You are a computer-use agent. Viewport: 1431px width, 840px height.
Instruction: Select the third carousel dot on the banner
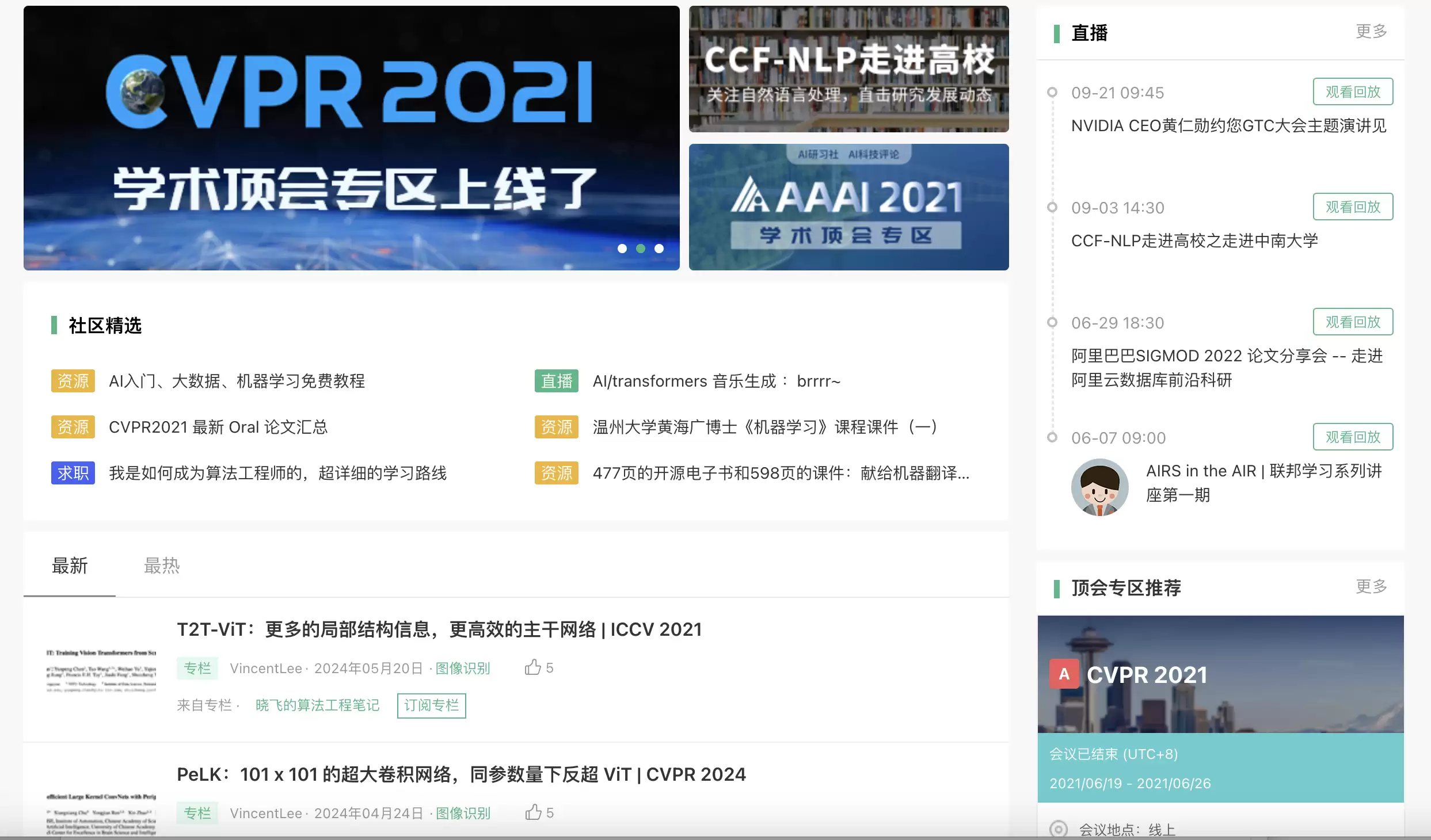[659, 249]
